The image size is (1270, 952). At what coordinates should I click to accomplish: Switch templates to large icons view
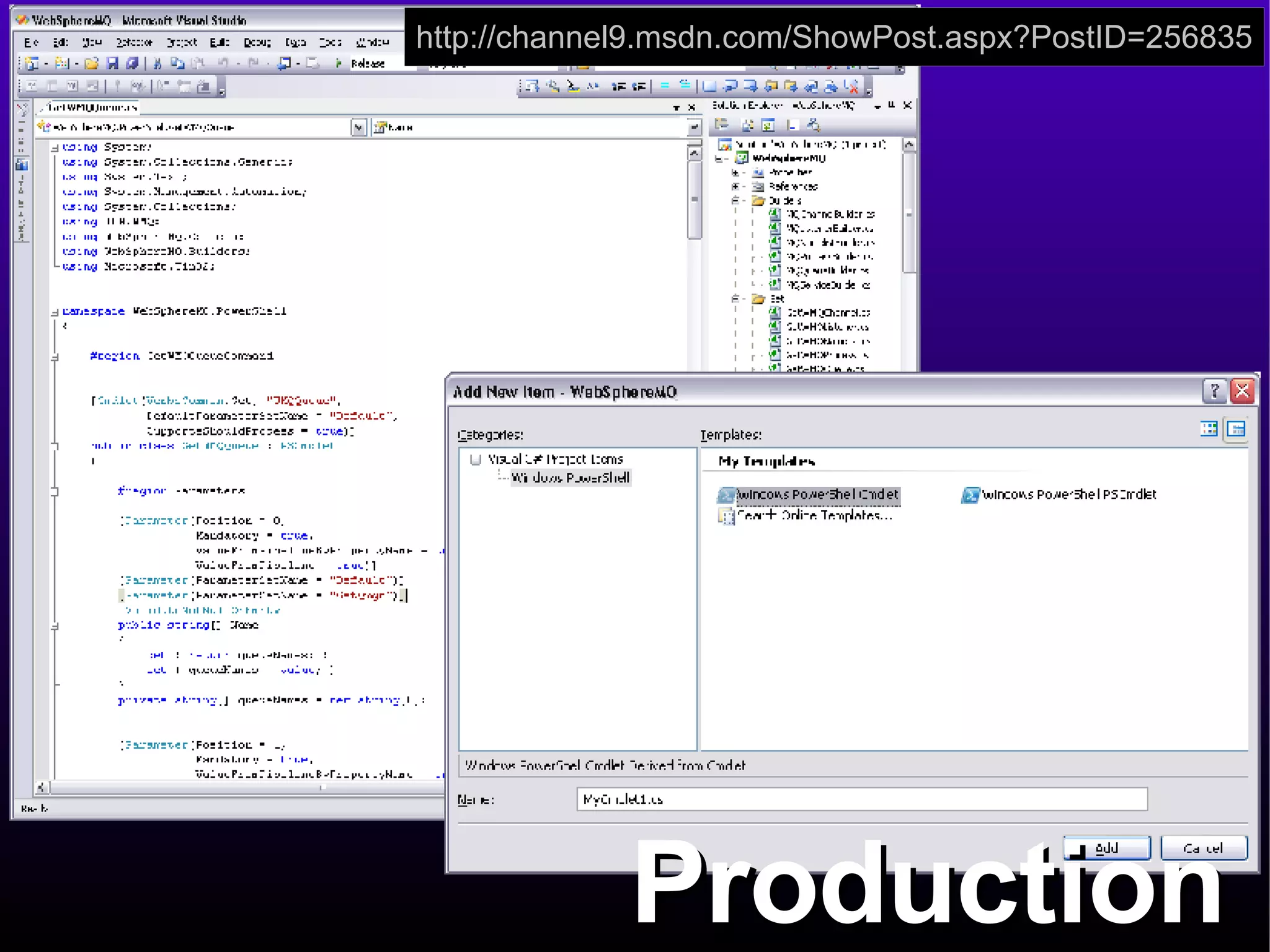tap(1209, 429)
